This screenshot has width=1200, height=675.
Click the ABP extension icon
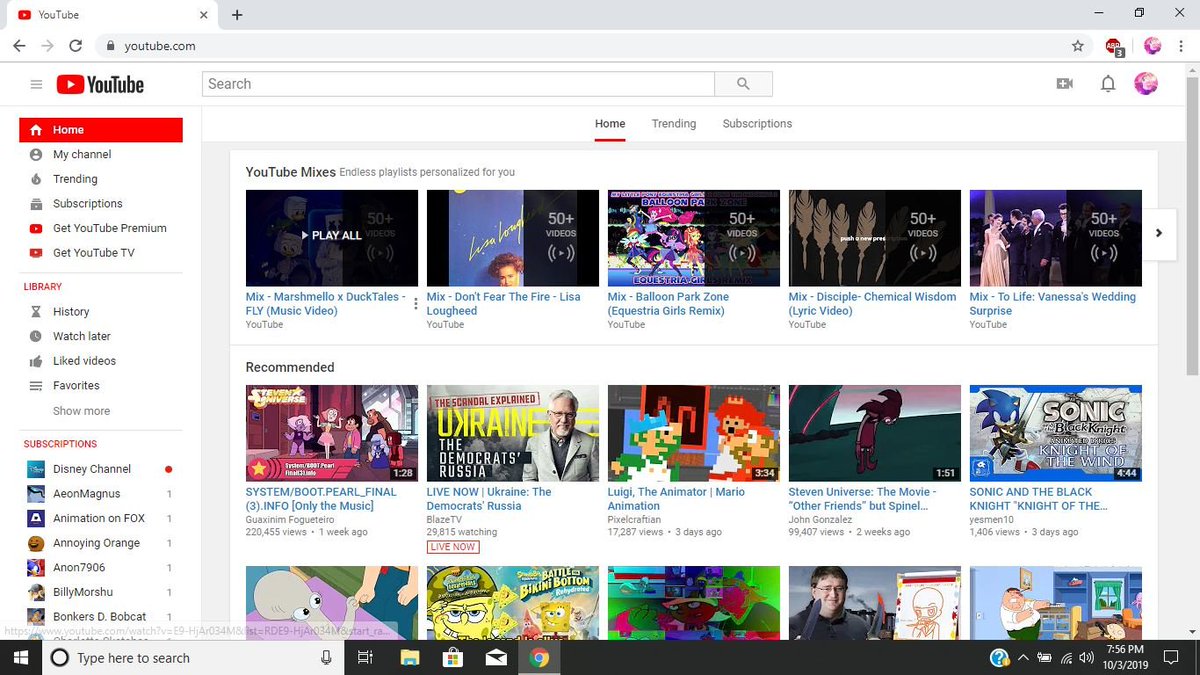click(1115, 46)
